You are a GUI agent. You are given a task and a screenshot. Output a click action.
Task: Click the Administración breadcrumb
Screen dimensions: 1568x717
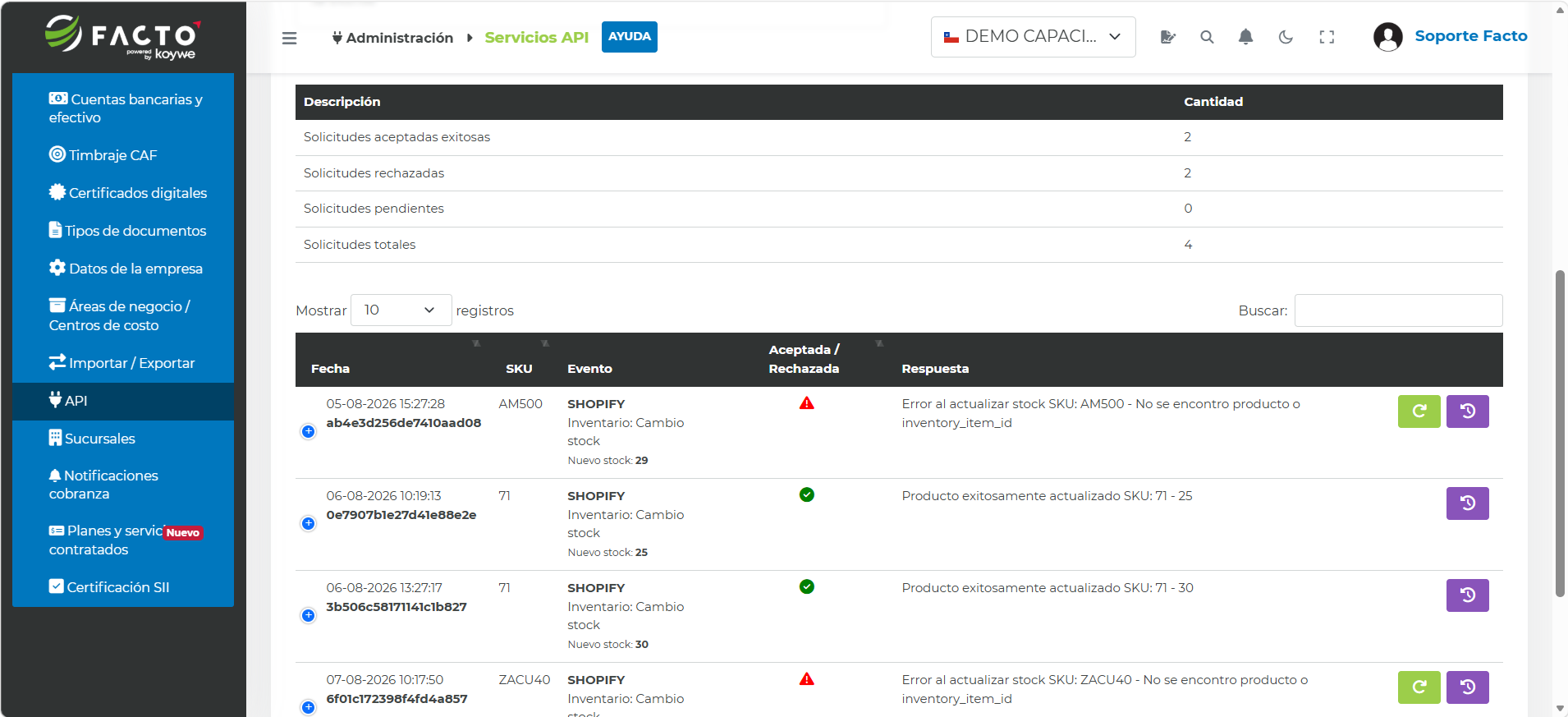[x=392, y=38]
